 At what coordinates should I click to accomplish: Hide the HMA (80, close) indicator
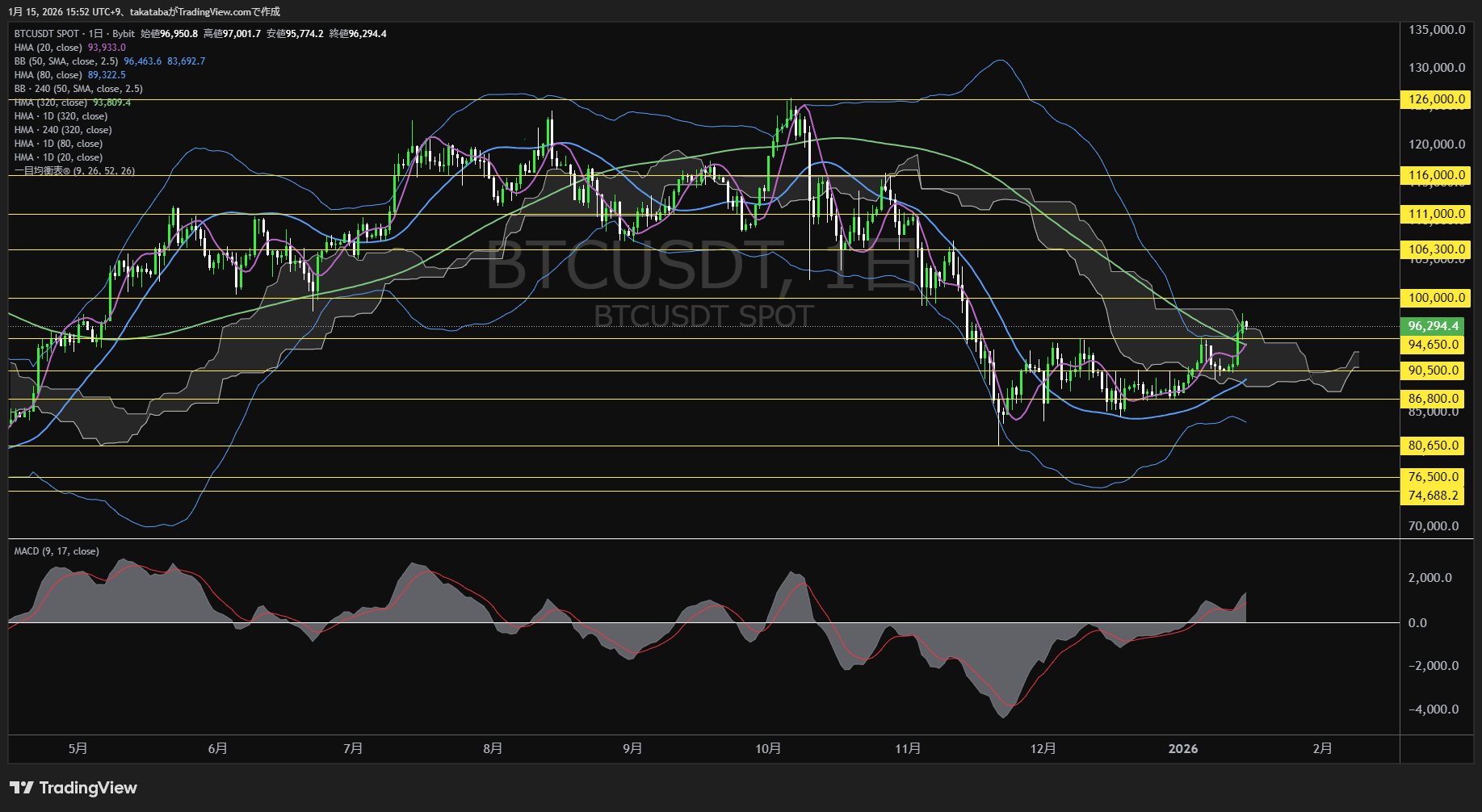[48, 74]
